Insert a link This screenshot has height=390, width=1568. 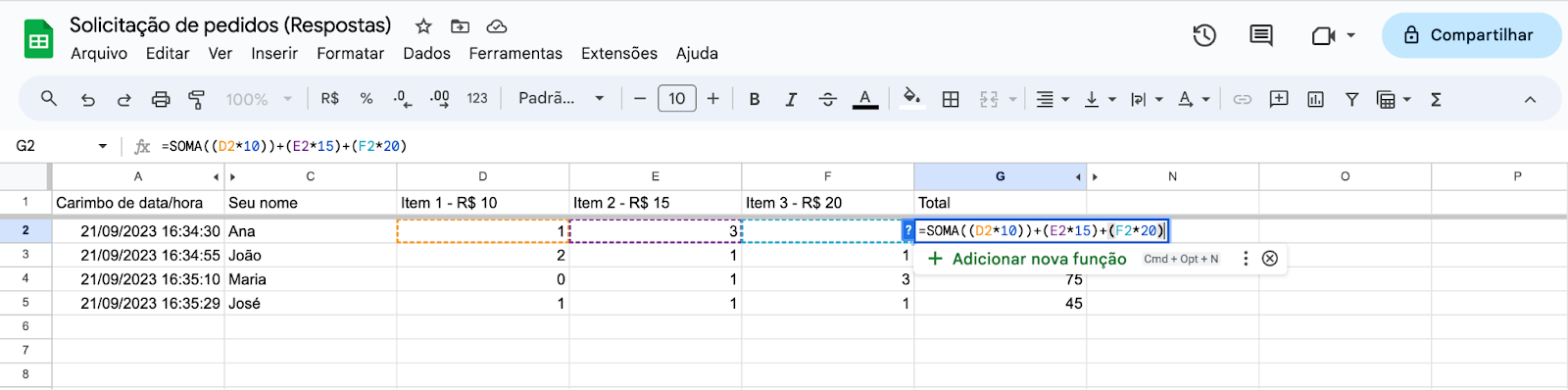(1243, 99)
